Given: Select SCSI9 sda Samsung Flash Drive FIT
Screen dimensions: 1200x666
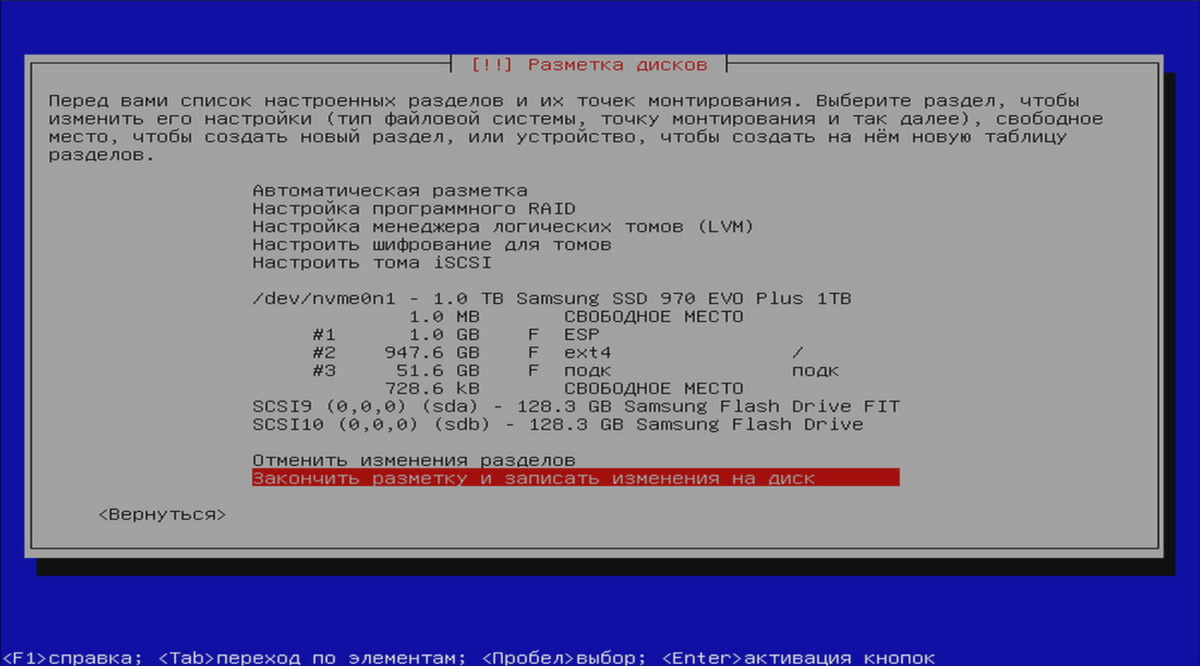Looking at the screenshot, I should click(576, 406).
